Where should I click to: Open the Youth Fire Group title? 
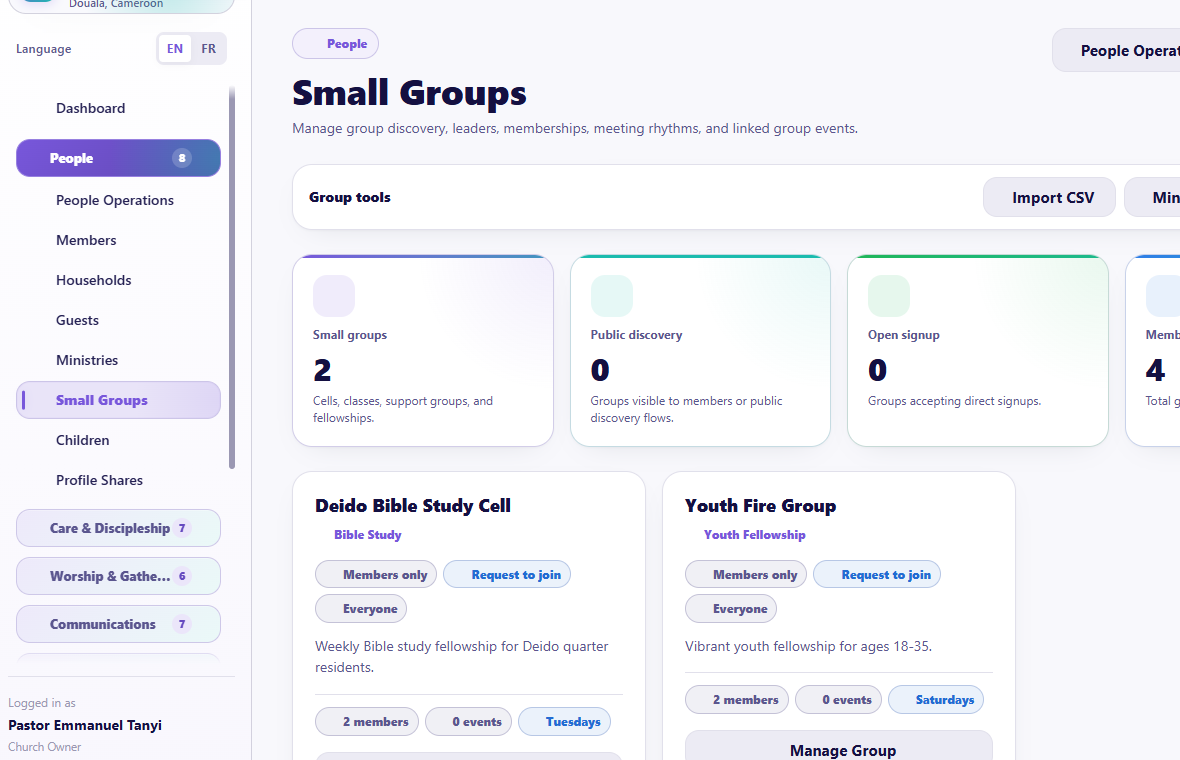pos(760,506)
